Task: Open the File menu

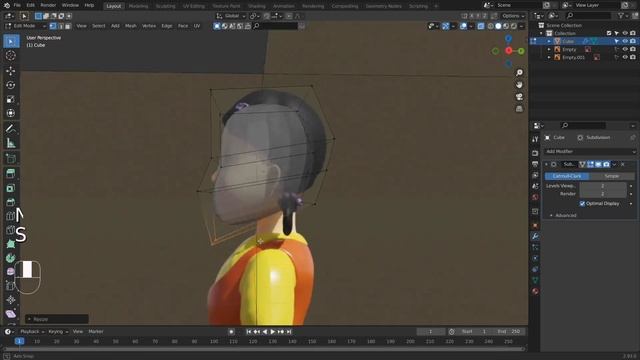Action: [17, 5]
